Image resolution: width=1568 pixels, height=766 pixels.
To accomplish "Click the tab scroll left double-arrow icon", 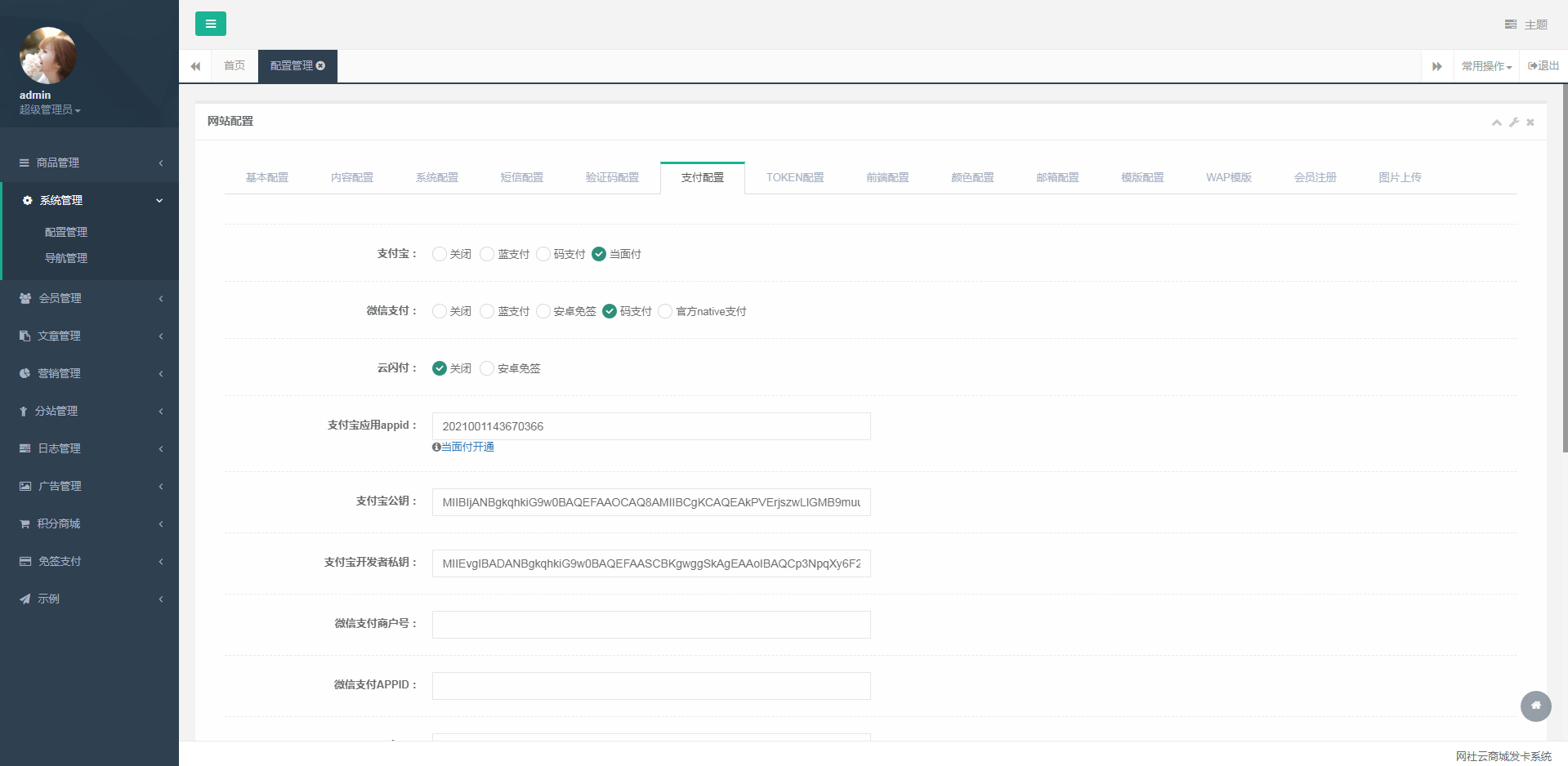I will point(195,66).
